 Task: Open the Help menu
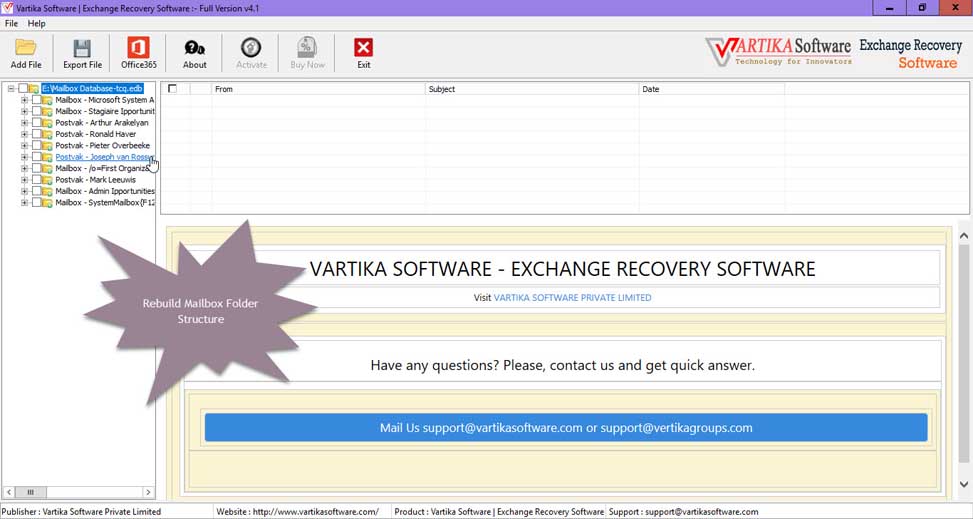37,24
